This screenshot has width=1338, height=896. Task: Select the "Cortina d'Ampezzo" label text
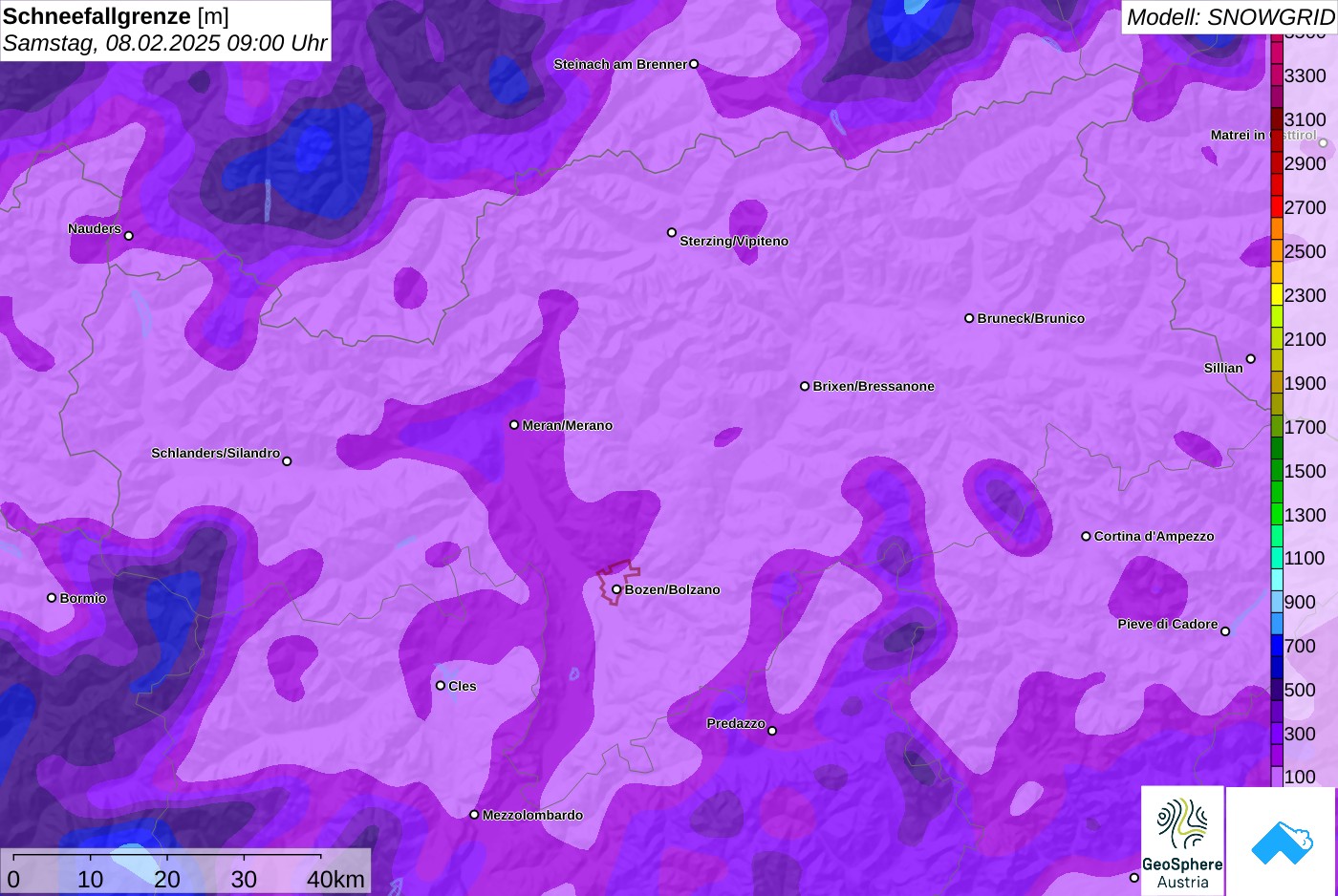[x=1155, y=536]
